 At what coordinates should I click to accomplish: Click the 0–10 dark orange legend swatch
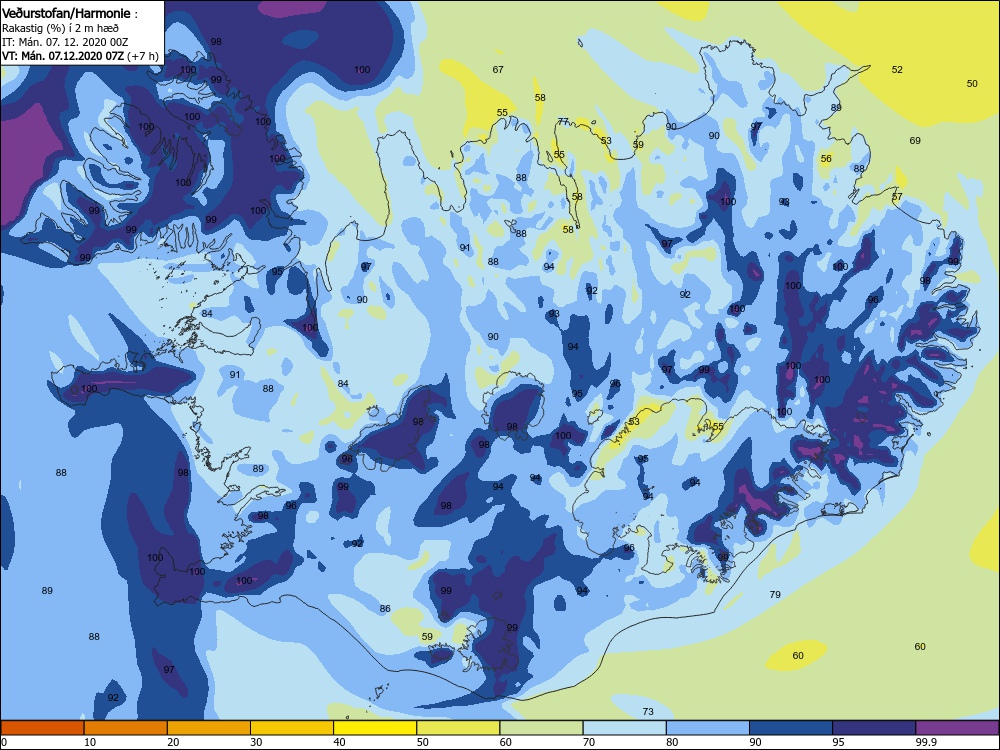pyautogui.click(x=42, y=728)
